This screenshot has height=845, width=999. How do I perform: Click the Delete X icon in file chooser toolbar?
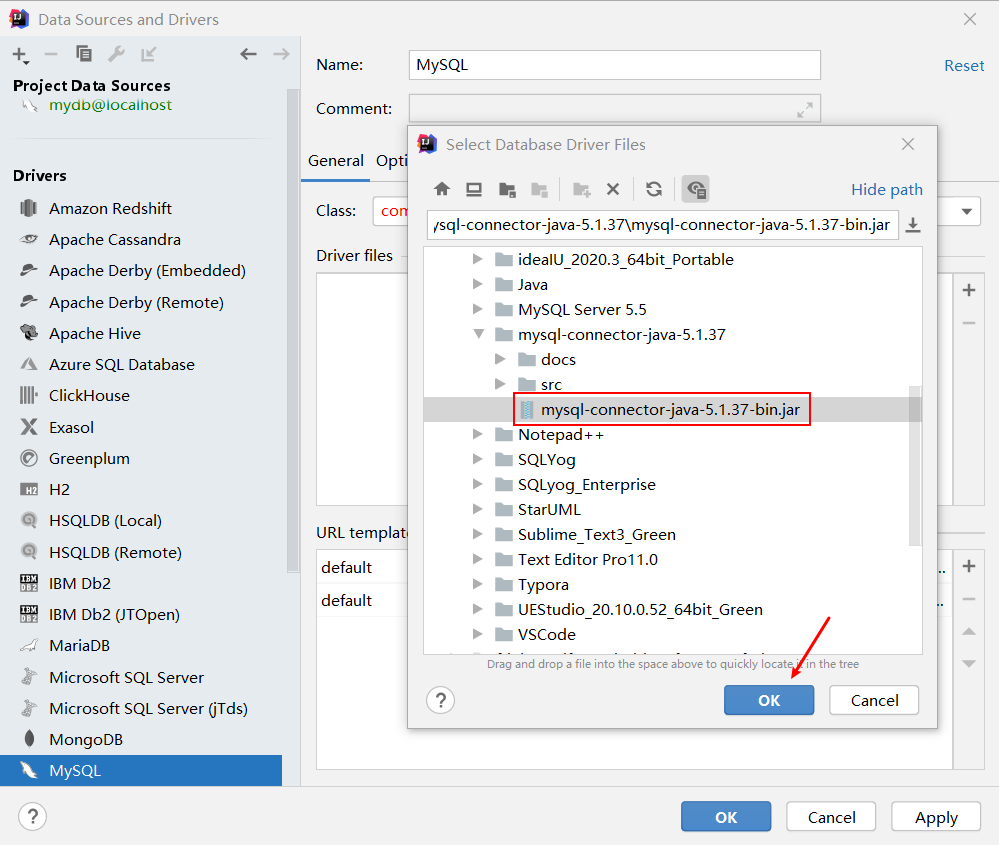[x=613, y=189]
